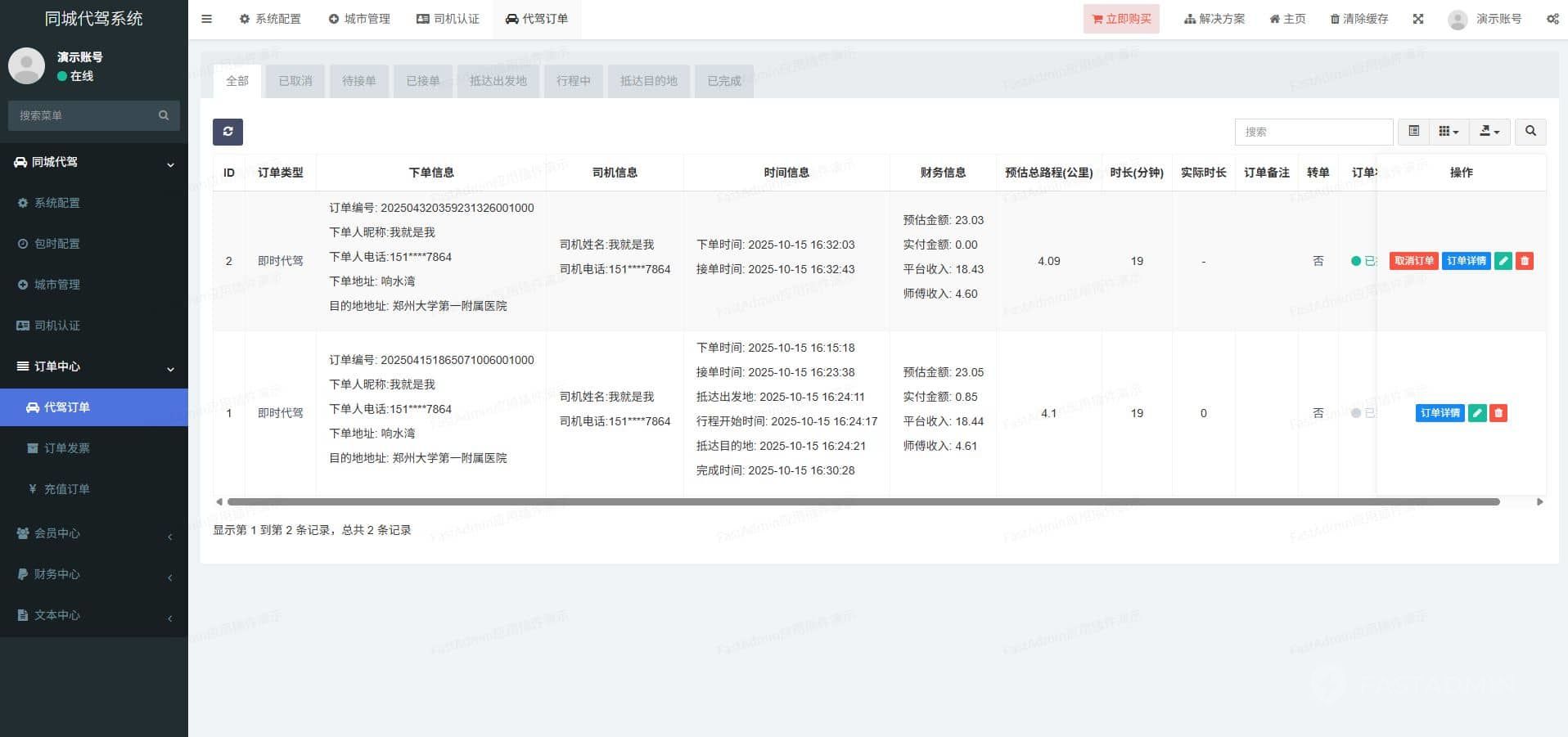
Task: Open 包时配置 in the sidebar
Action: pos(94,244)
